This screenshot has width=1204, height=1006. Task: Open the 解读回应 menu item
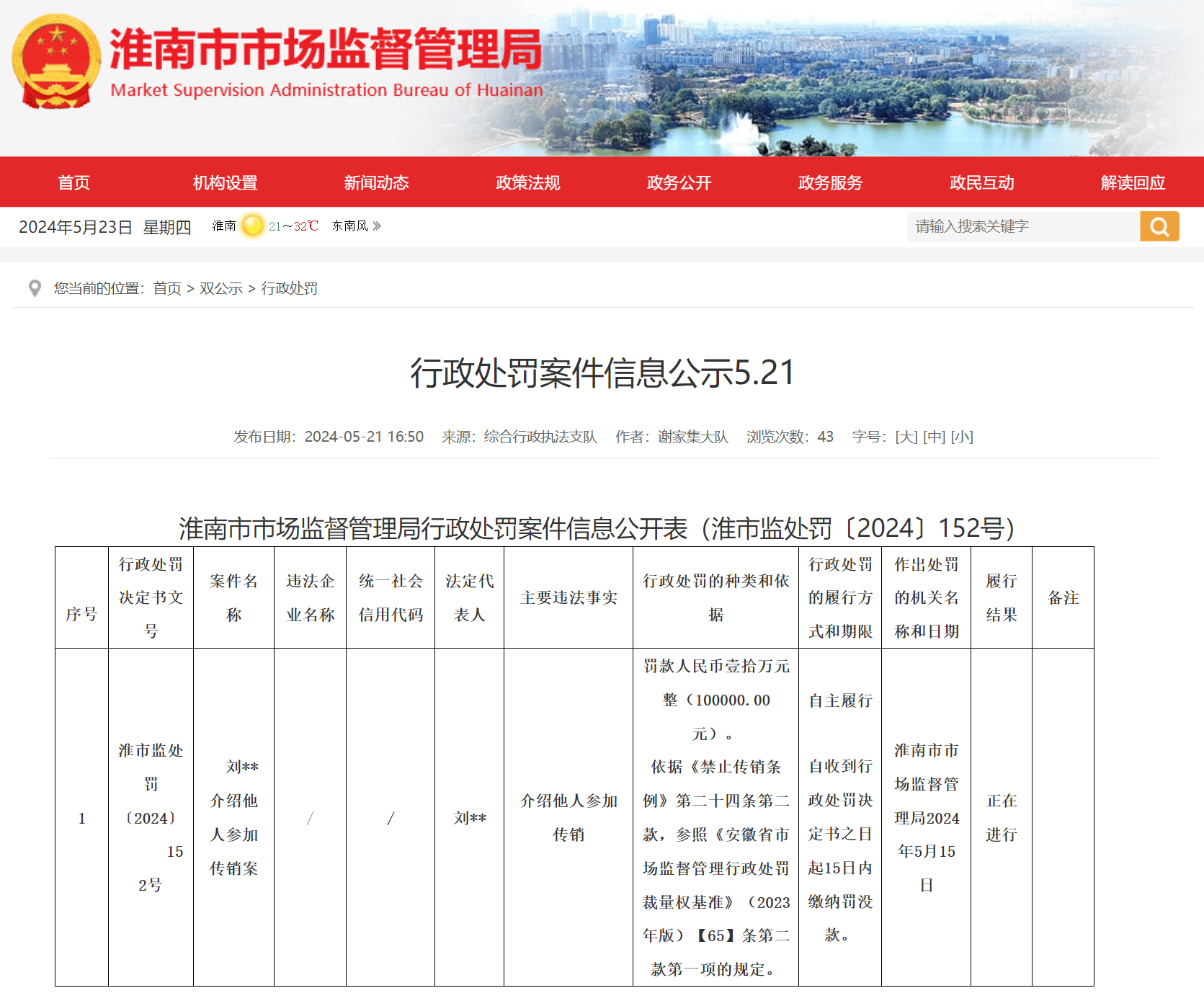tap(1133, 183)
